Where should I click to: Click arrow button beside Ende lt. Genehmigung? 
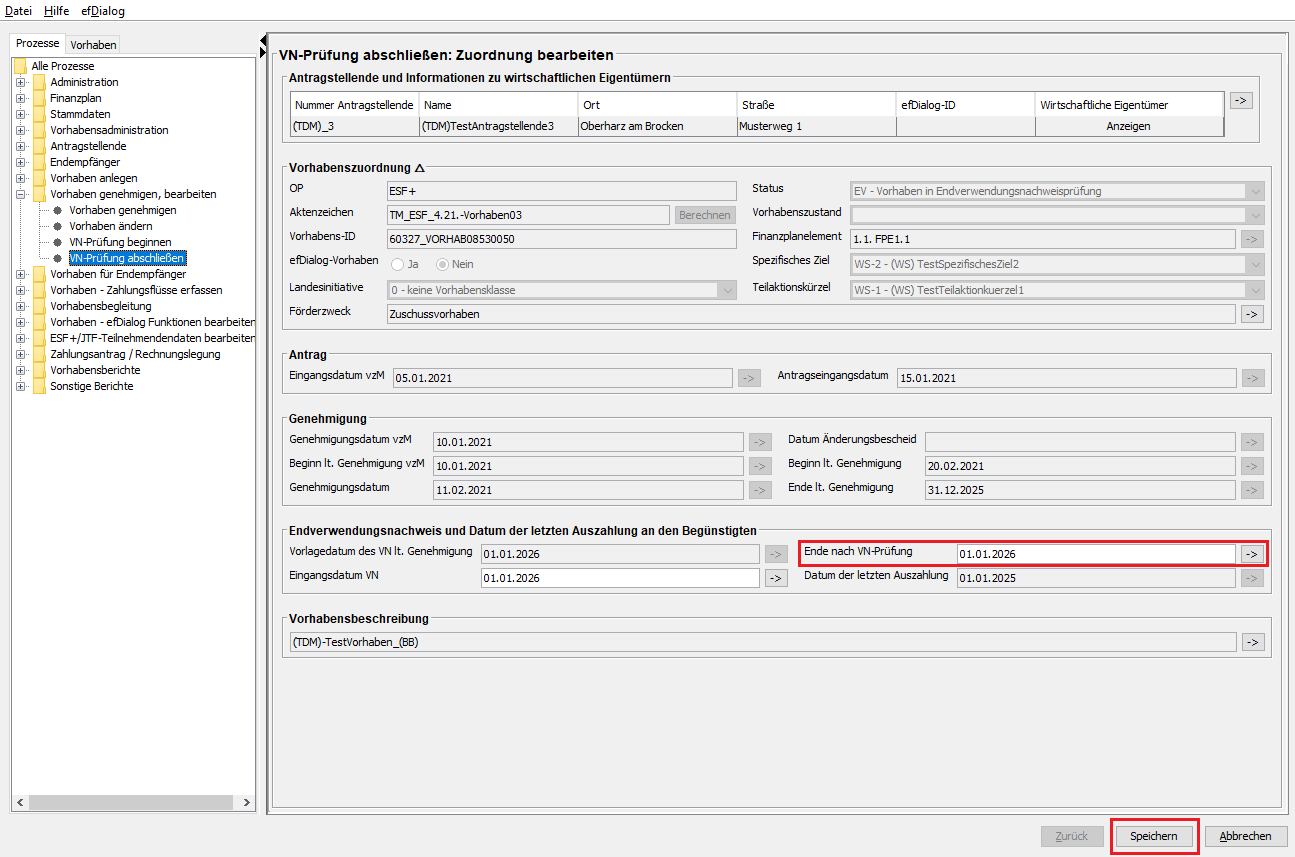(1252, 490)
